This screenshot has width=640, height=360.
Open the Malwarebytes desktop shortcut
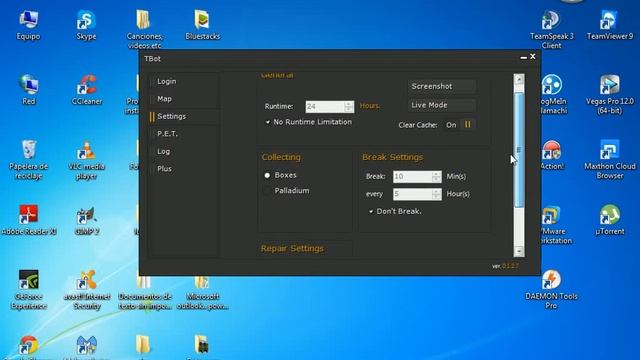86,346
